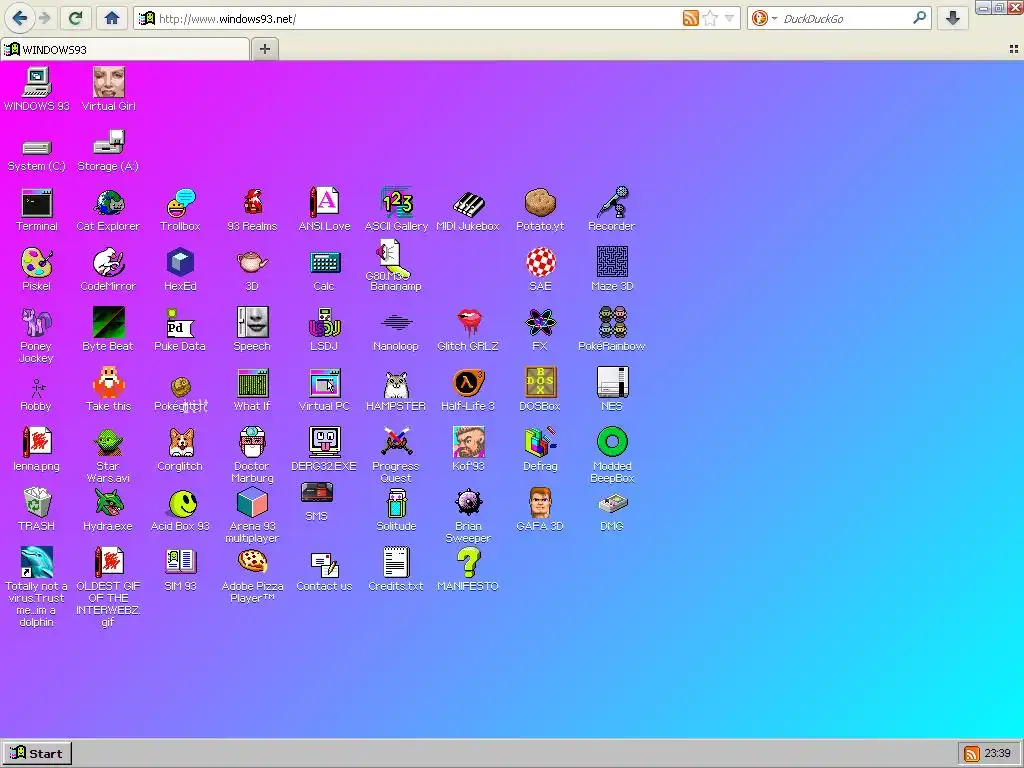Open the Bananamp player icon
This screenshot has height=768, width=1024.
tap(396, 286)
